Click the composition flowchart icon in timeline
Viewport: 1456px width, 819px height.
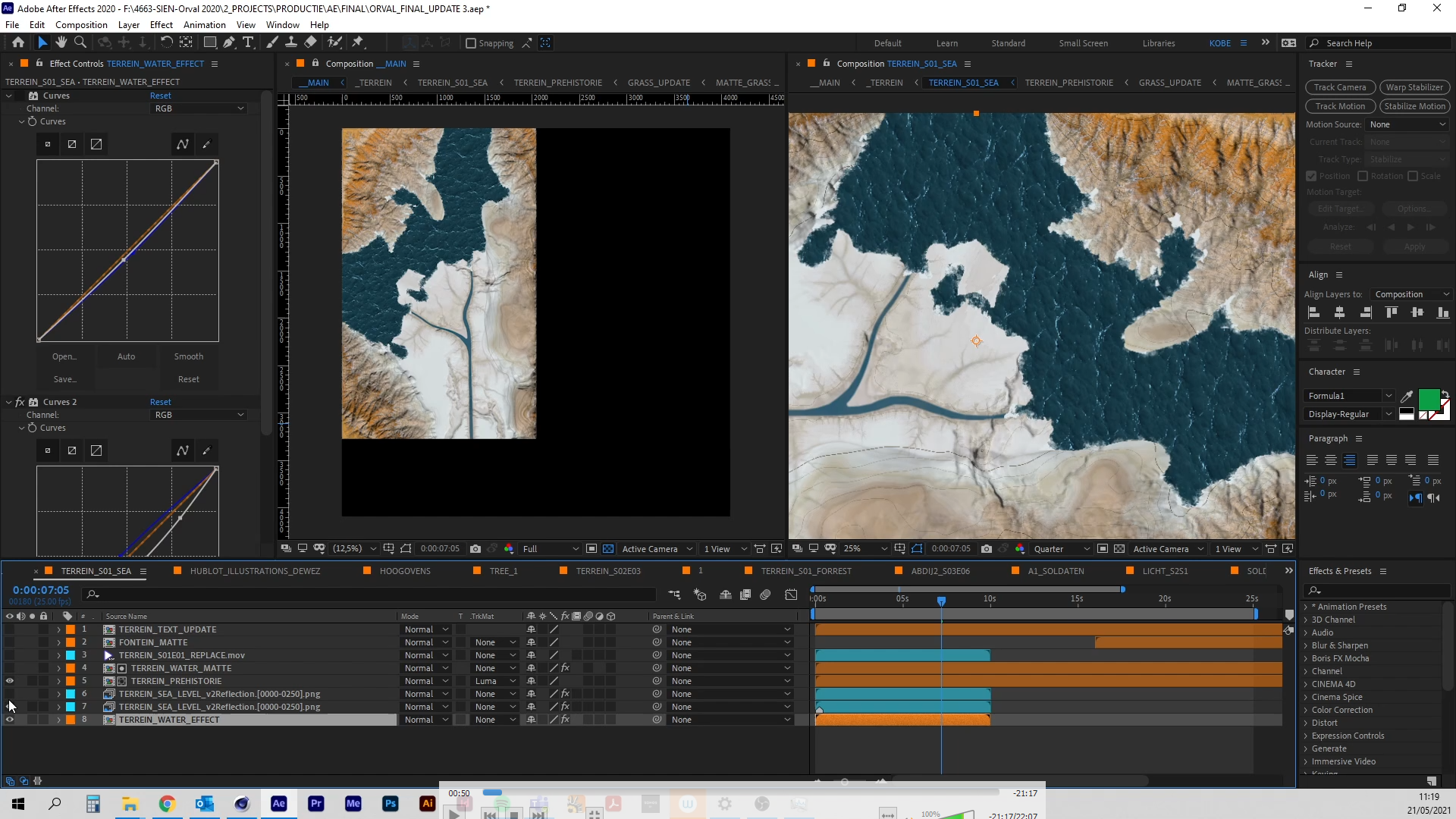click(674, 595)
